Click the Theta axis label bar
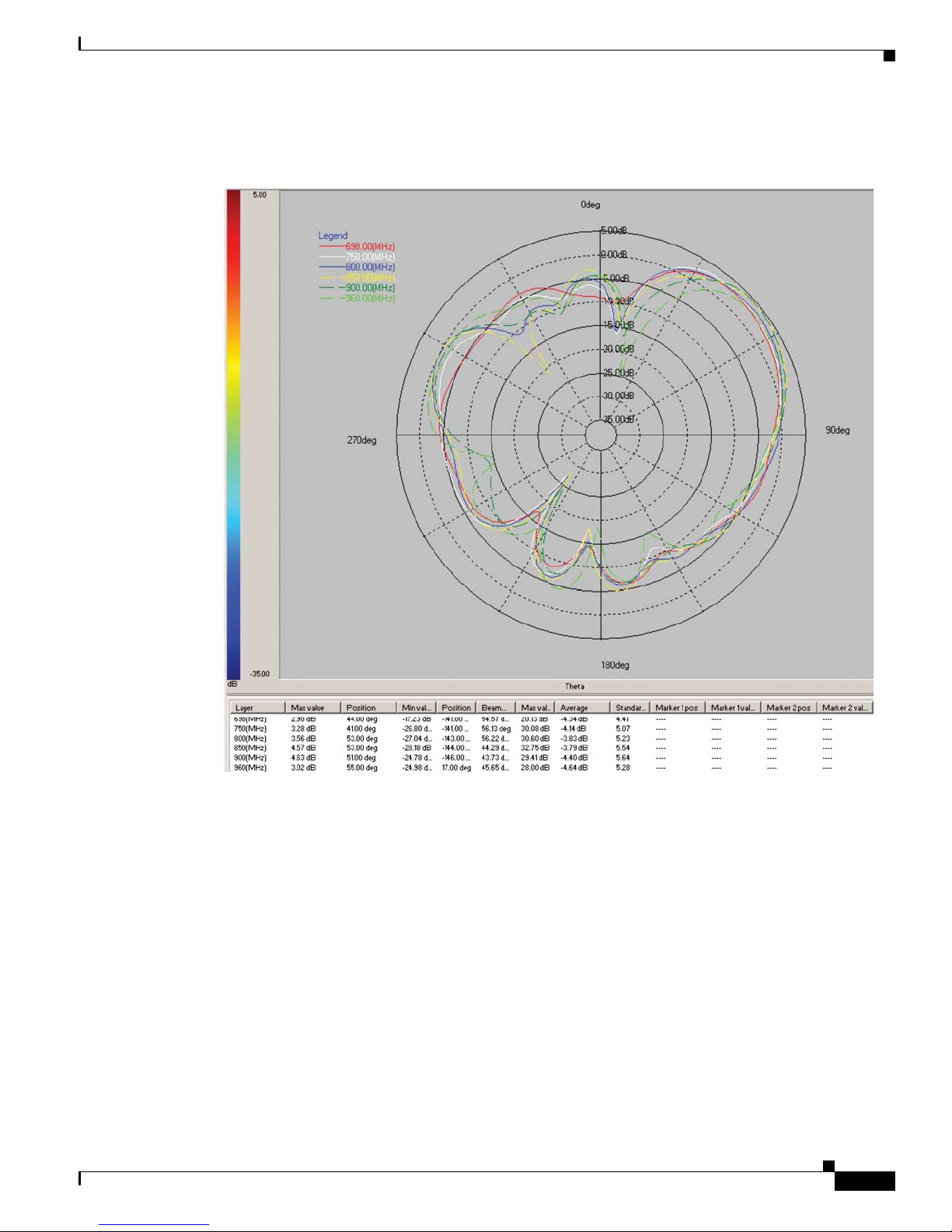The image size is (952, 1232). pos(574,686)
